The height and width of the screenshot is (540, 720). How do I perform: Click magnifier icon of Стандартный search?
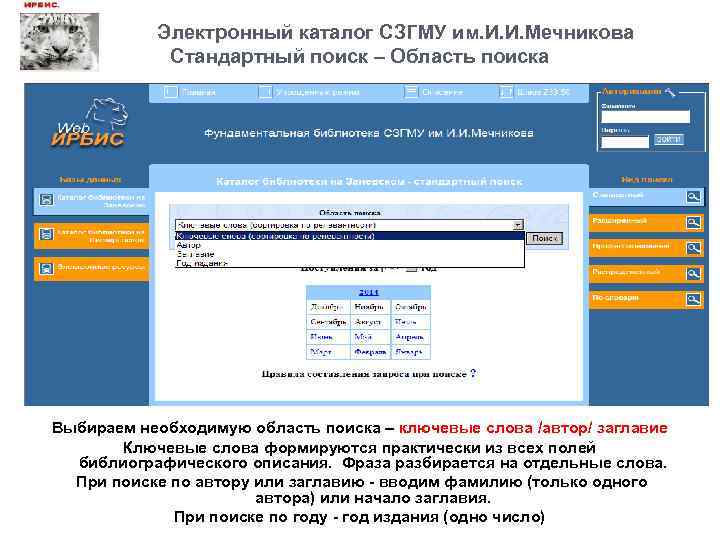[693, 197]
